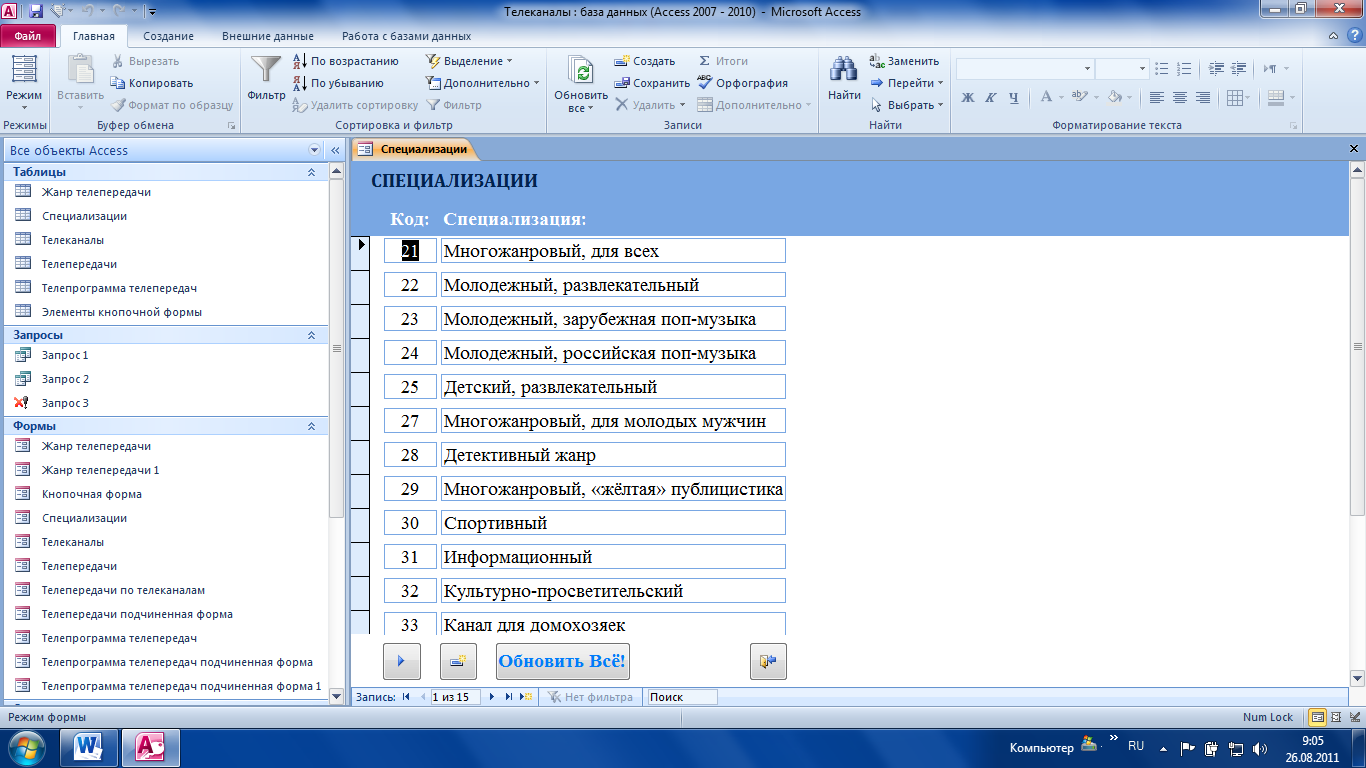Screen dimensions: 1366x768
Task: Toggle italic К formatting
Action: 990,98
